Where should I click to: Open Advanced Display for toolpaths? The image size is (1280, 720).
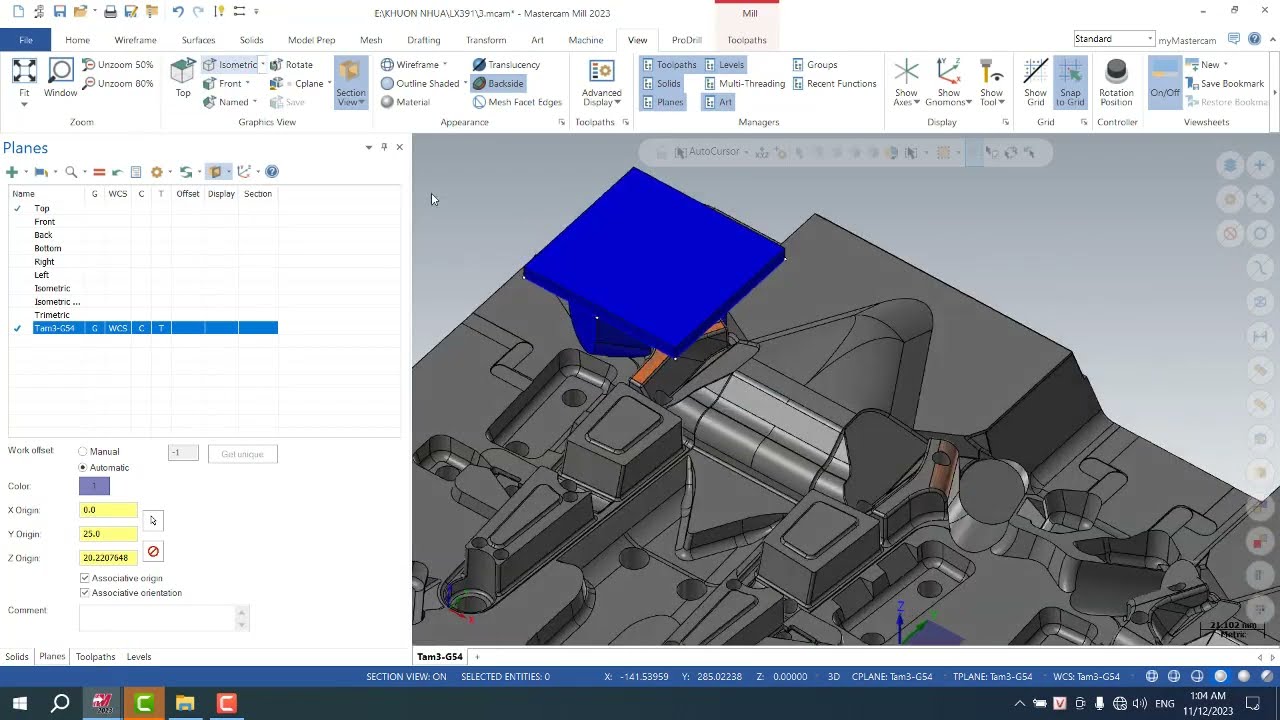click(x=601, y=82)
